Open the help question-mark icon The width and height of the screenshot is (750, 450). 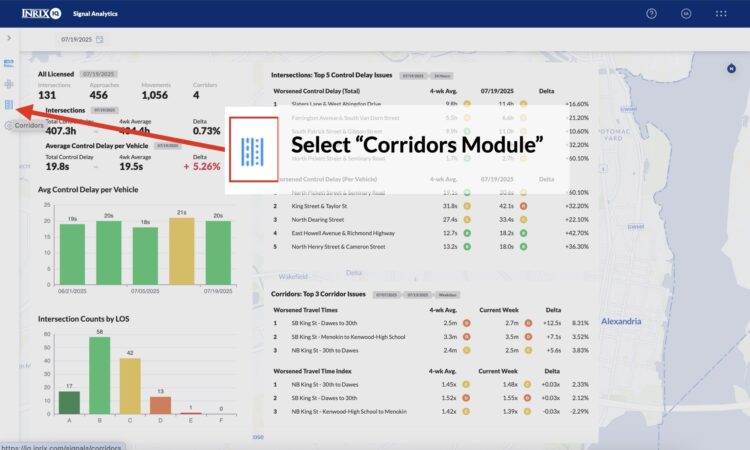click(651, 14)
